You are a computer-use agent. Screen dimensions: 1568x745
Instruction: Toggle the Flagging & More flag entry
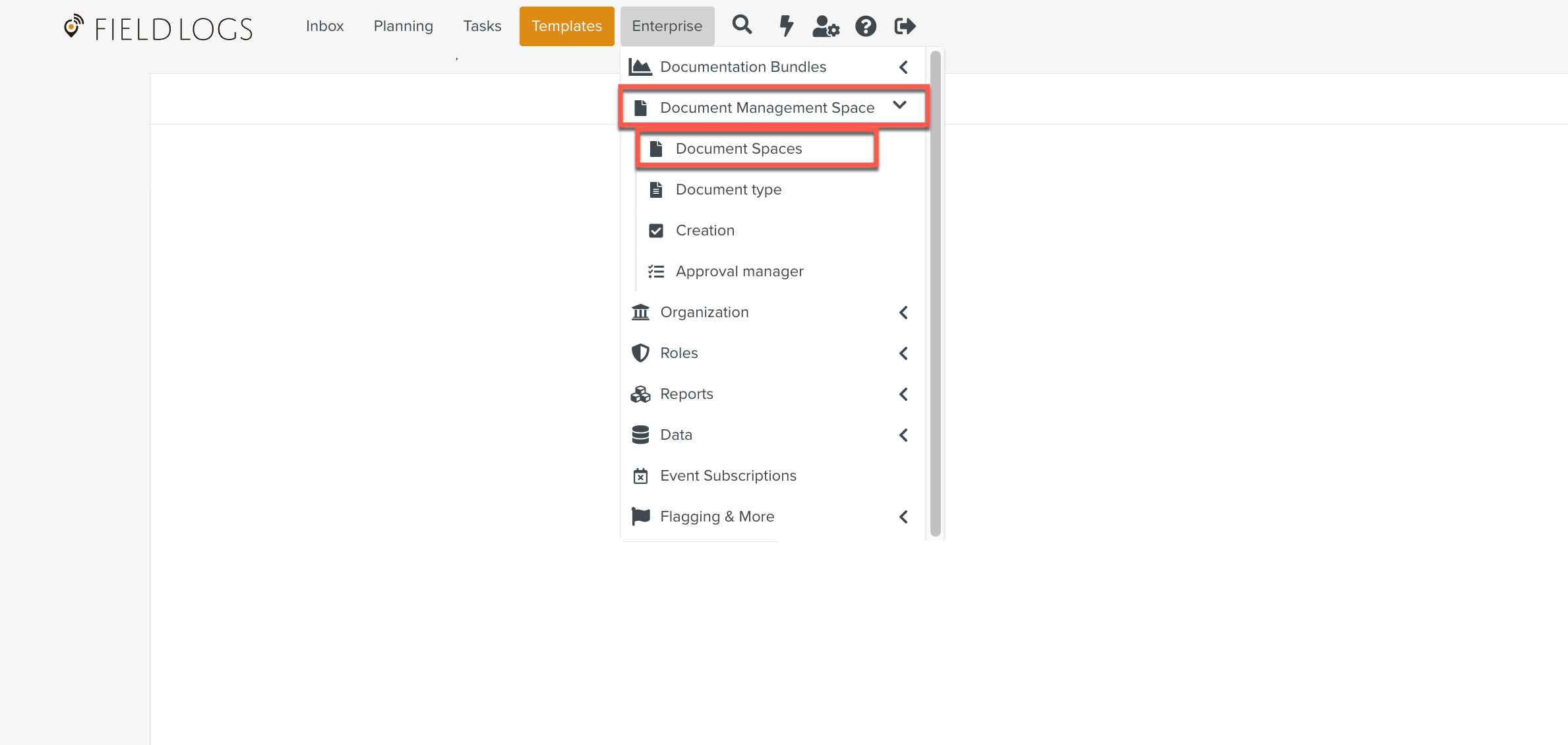click(717, 516)
